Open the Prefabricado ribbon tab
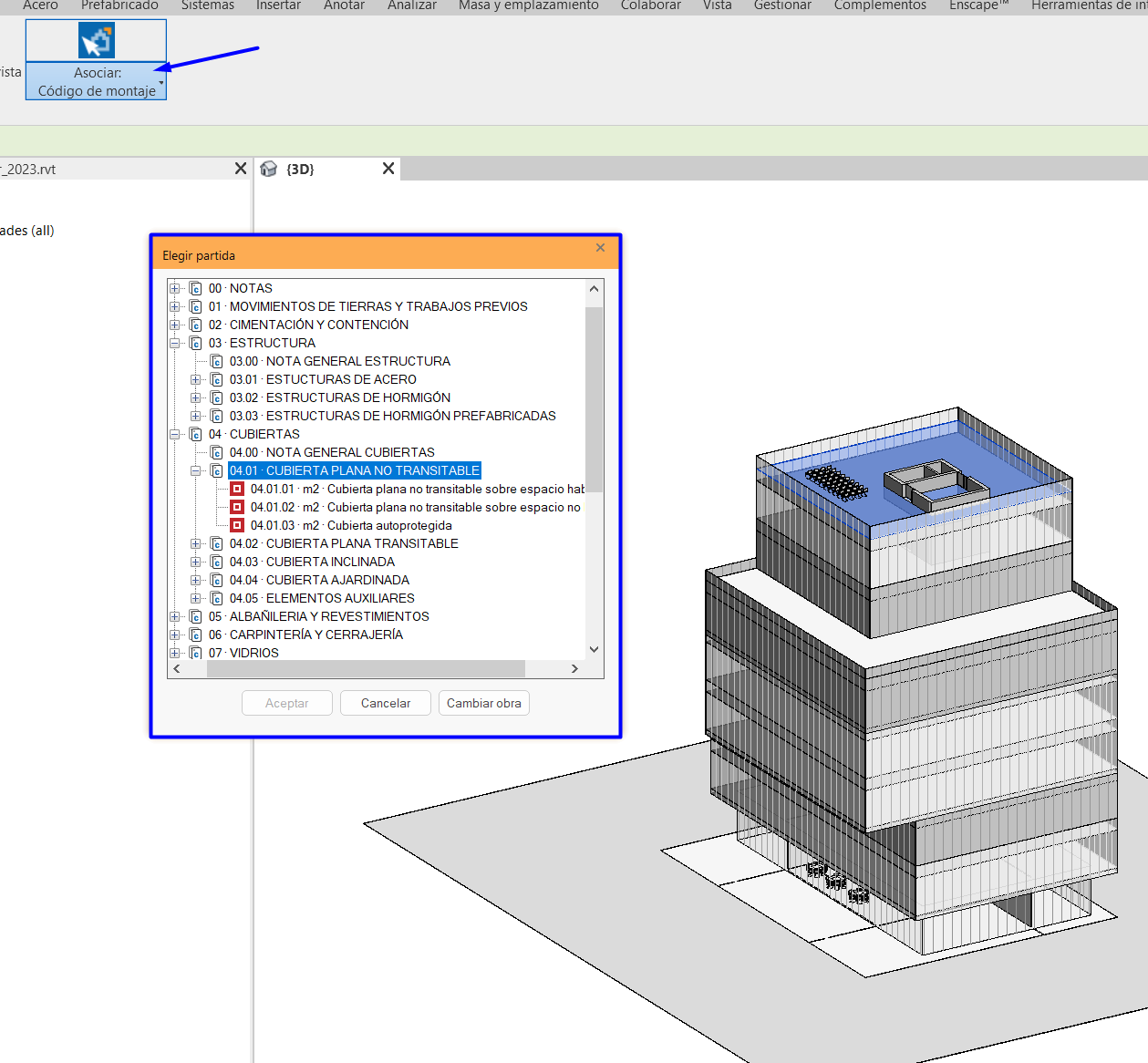The height and width of the screenshot is (1063, 1148). coord(119,5)
